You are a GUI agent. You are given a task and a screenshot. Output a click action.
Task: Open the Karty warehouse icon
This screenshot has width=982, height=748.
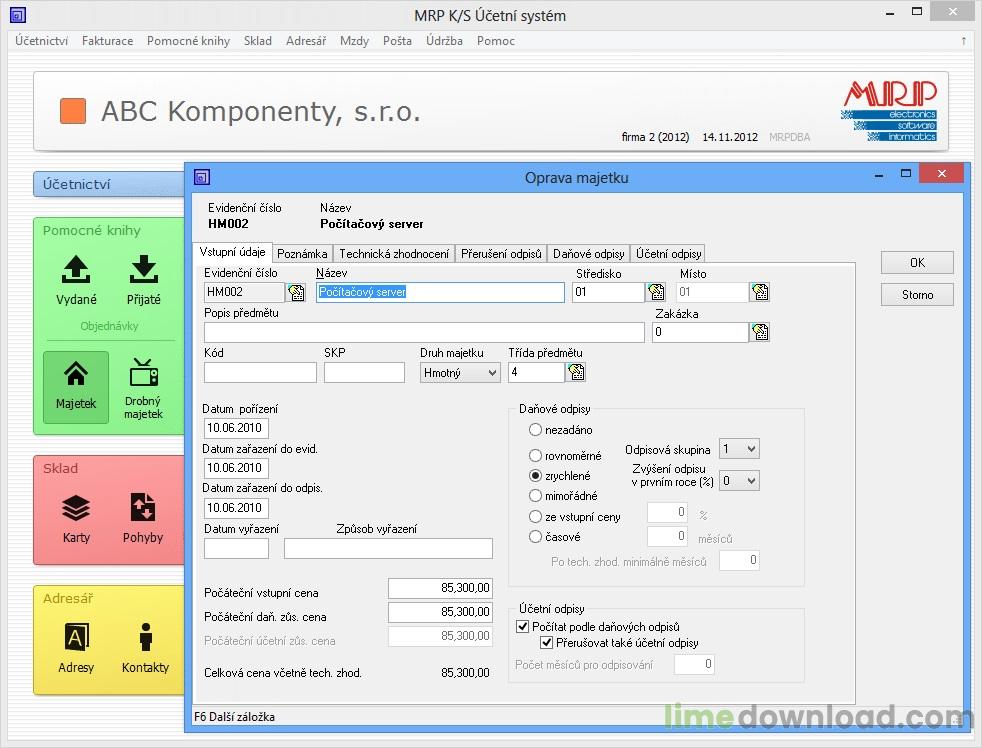point(76,517)
